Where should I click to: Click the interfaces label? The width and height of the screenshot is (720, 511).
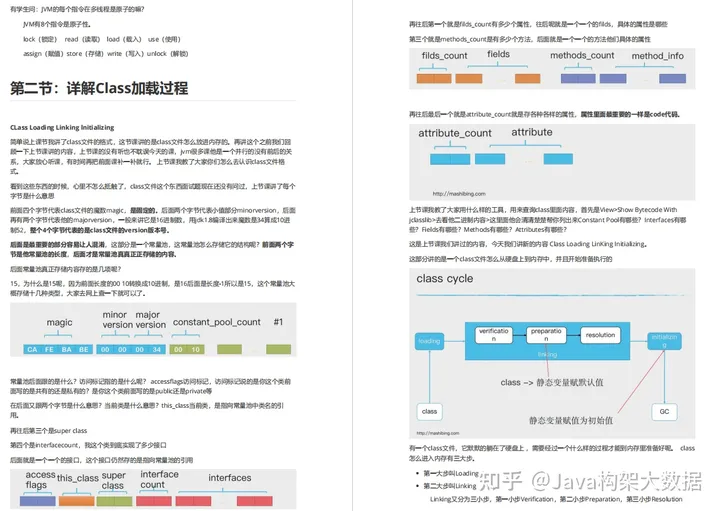[x=230, y=477]
